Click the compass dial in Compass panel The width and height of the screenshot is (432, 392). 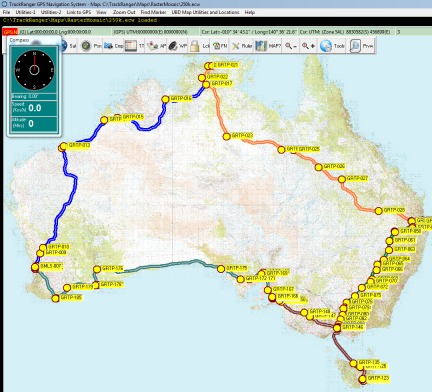click(34, 70)
